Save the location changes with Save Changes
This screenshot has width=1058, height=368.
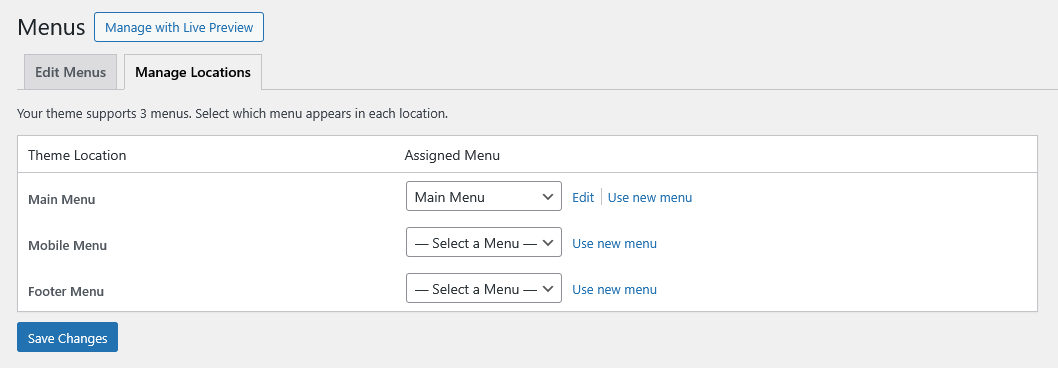tap(67, 338)
